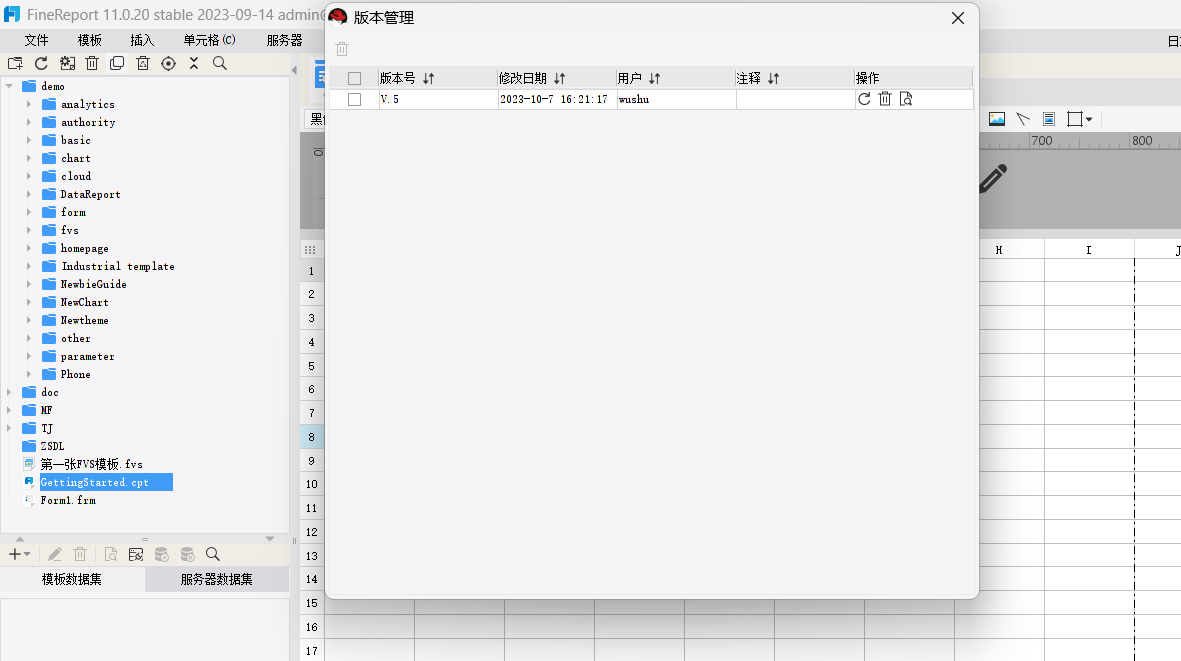Expand the chart folder

pyautogui.click(x=29, y=158)
